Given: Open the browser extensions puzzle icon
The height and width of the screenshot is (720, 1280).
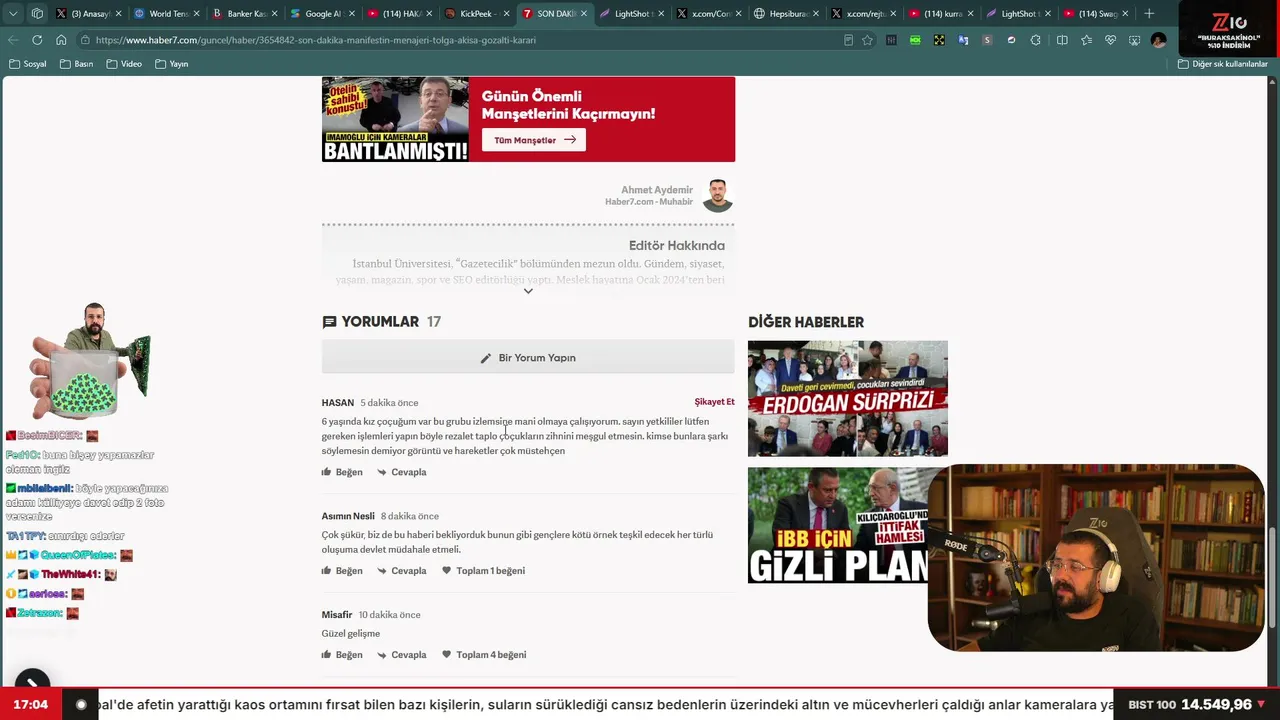Looking at the screenshot, I should click(x=1035, y=40).
